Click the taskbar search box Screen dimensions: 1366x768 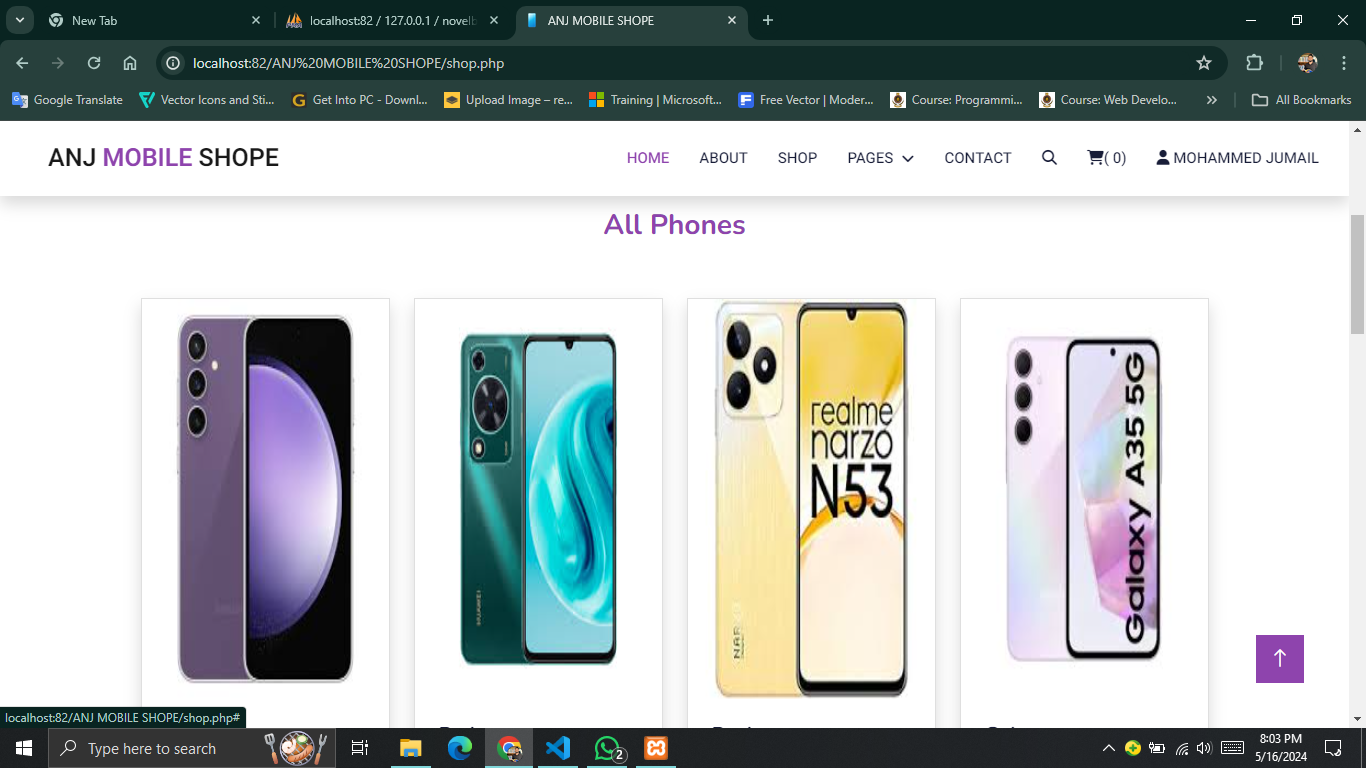[x=191, y=748]
